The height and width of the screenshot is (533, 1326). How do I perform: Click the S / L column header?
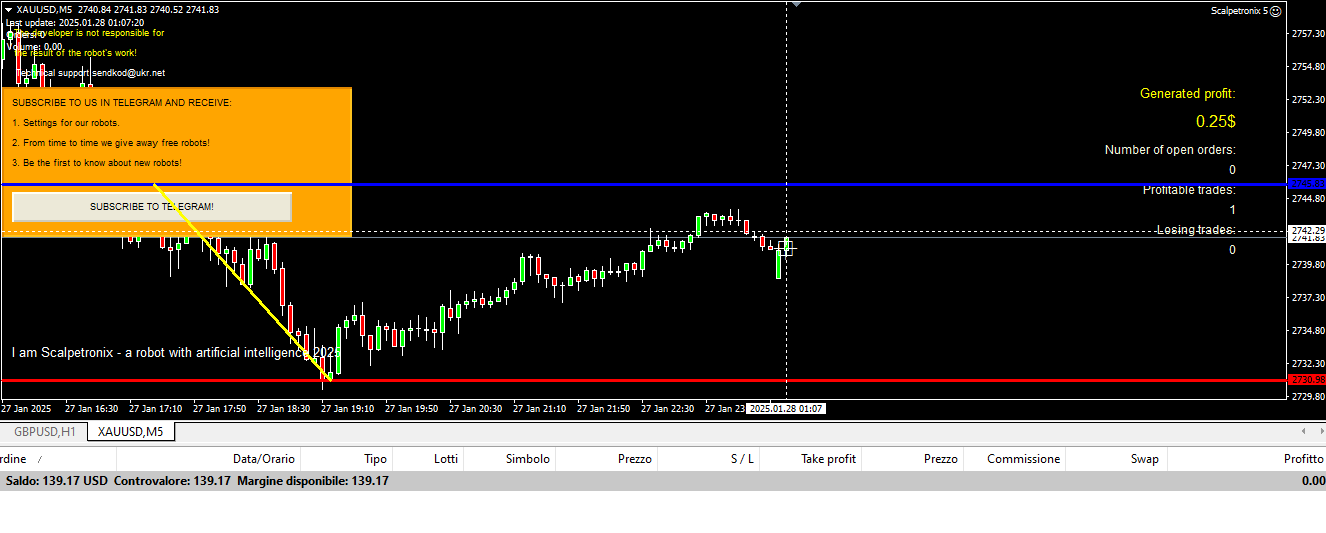click(742, 459)
